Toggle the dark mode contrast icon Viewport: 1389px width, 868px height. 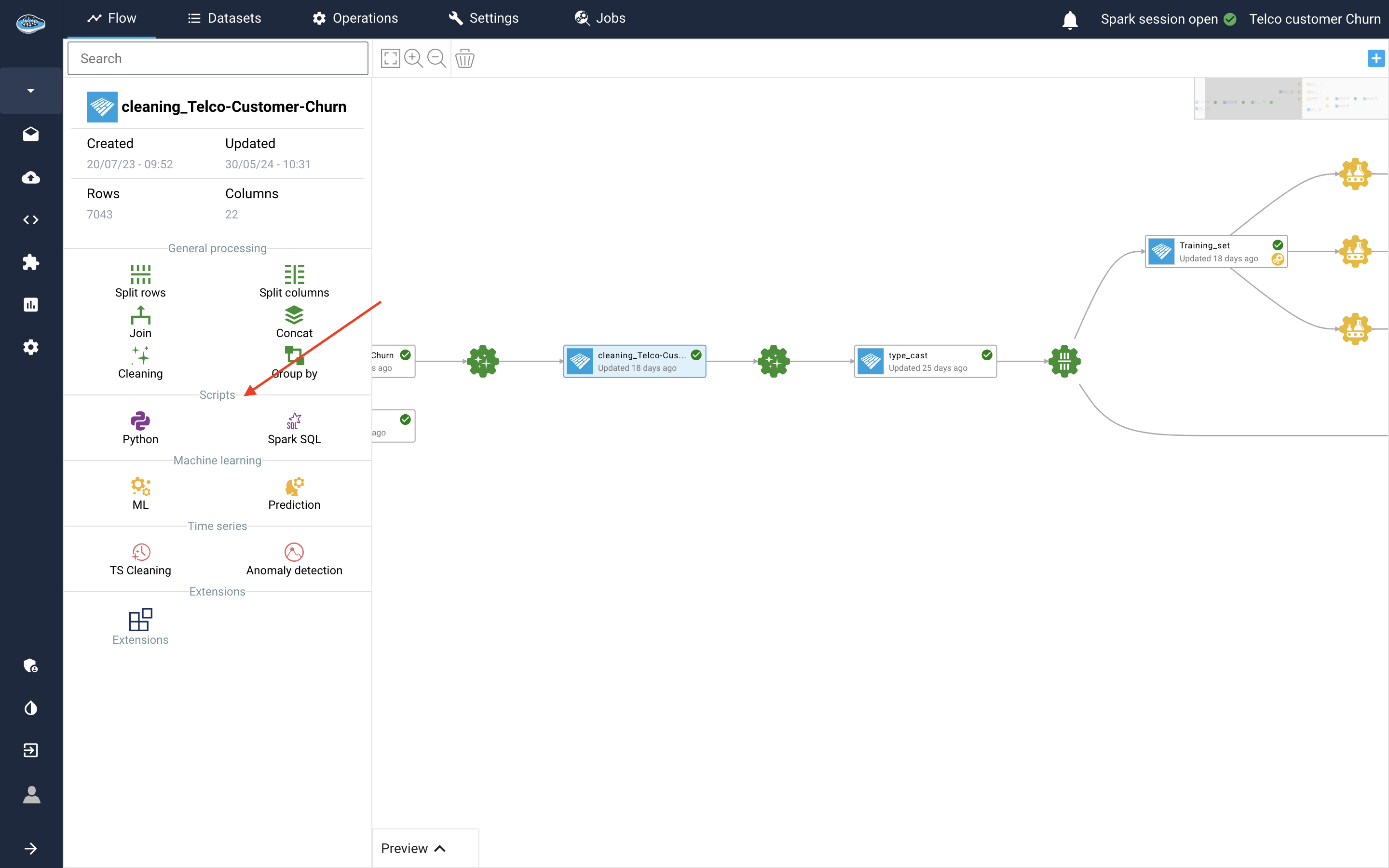pyautogui.click(x=31, y=708)
